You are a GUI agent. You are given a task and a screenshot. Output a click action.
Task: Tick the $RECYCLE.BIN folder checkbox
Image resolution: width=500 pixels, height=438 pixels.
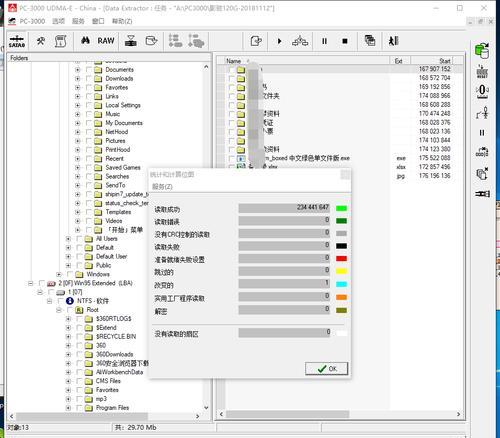79,337
